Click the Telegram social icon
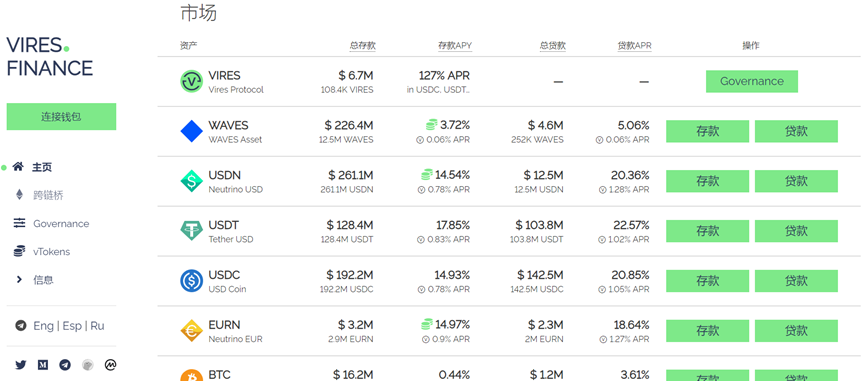 click(65, 364)
